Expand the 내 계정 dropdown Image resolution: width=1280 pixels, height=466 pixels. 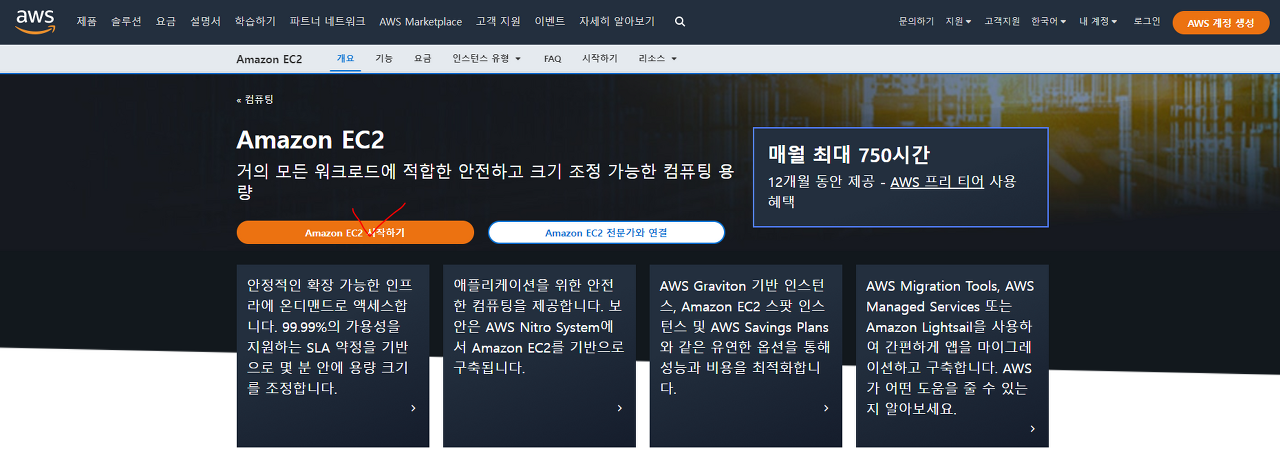pos(1098,21)
